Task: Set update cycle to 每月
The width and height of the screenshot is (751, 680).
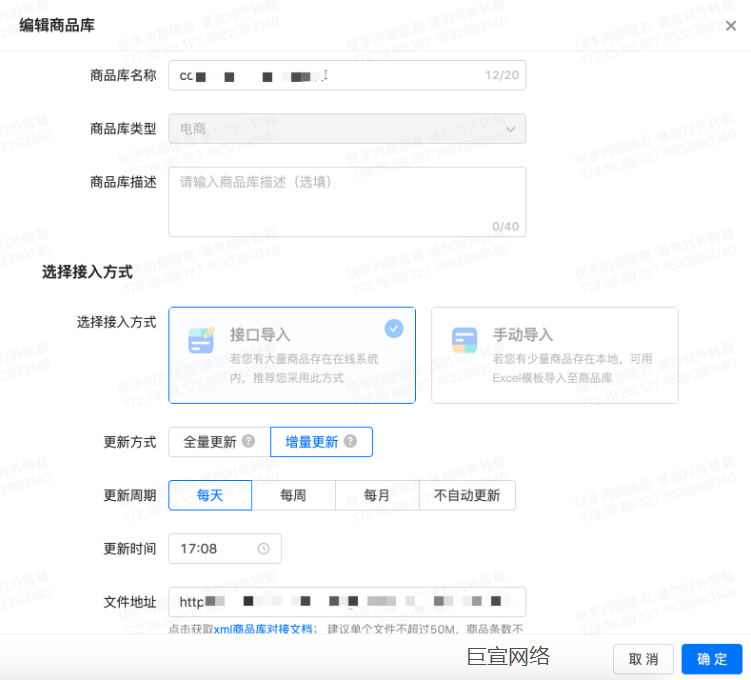Action: (x=377, y=495)
